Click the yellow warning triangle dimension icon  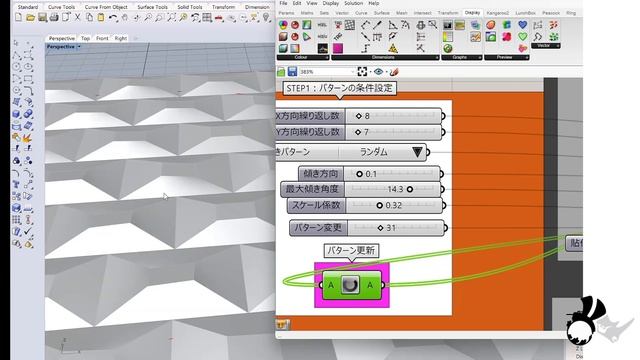point(393,49)
